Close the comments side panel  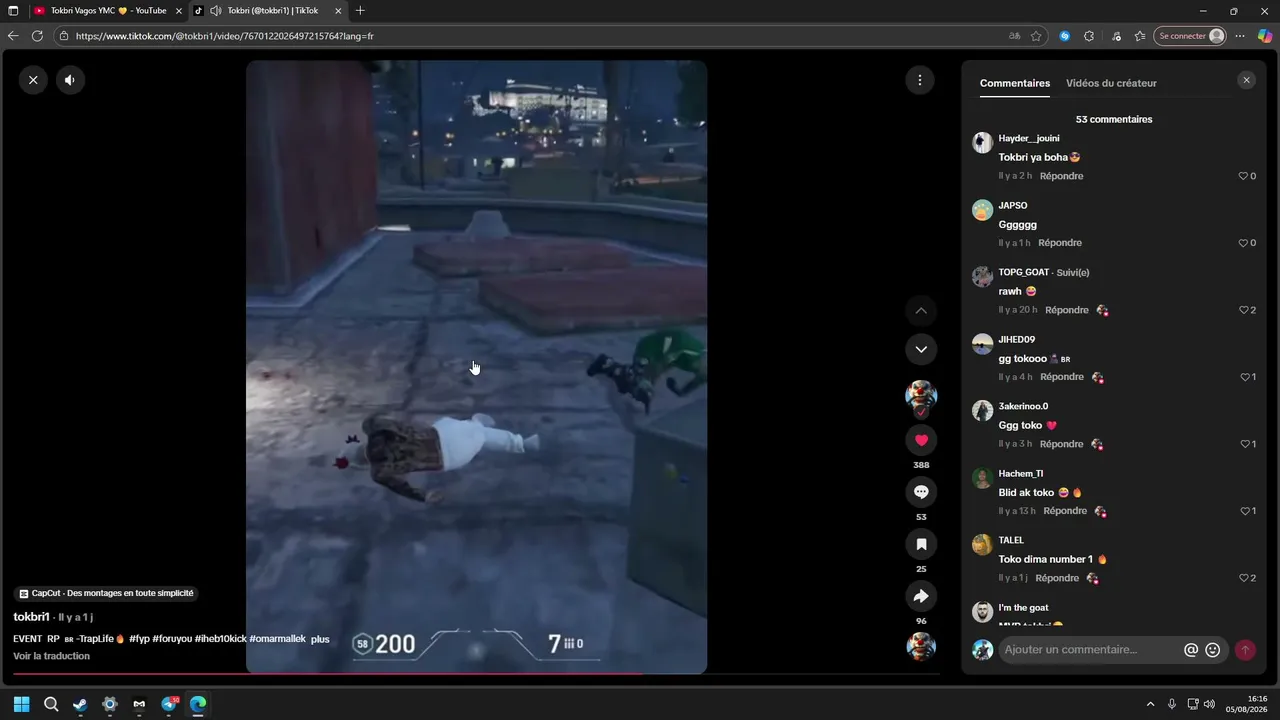1246,80
